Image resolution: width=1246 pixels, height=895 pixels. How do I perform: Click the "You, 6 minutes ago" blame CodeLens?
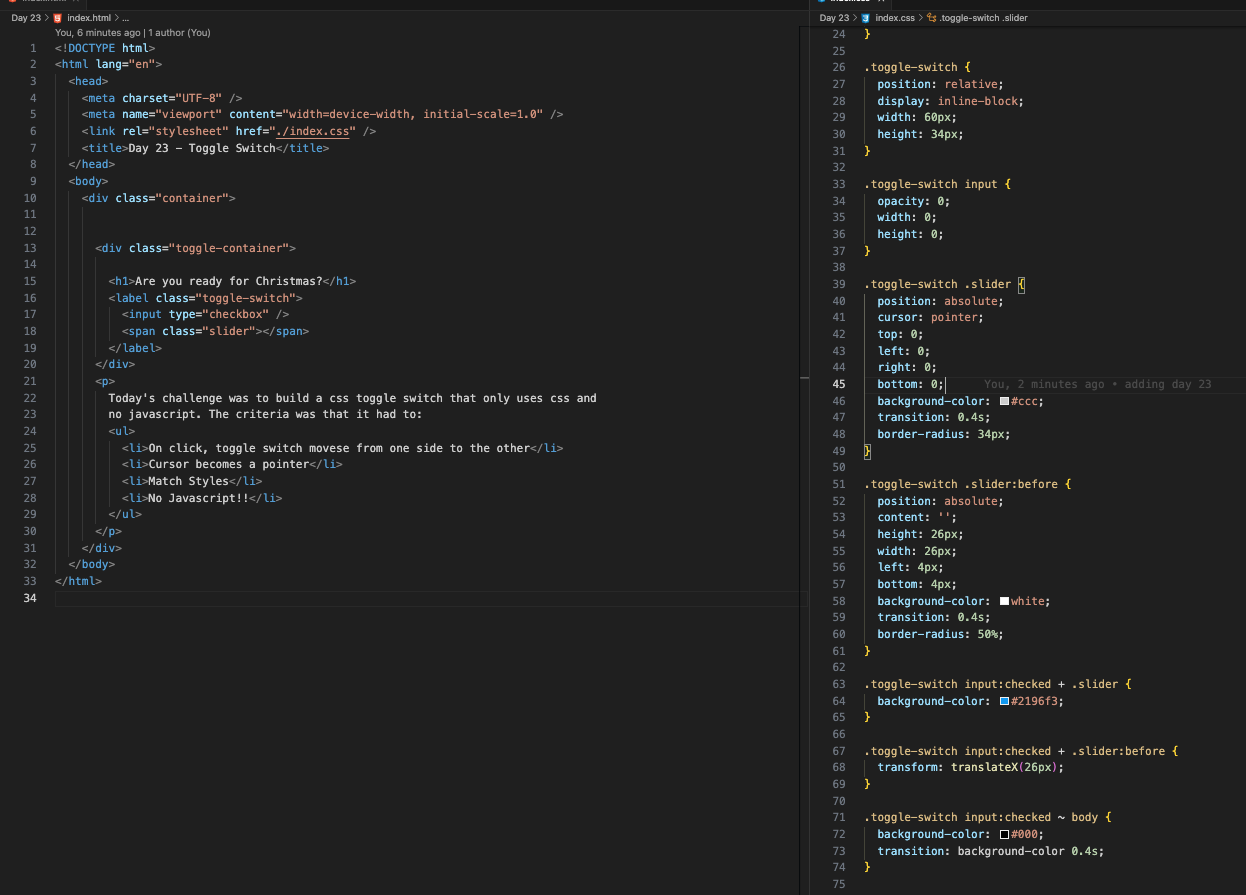(99, 33)
